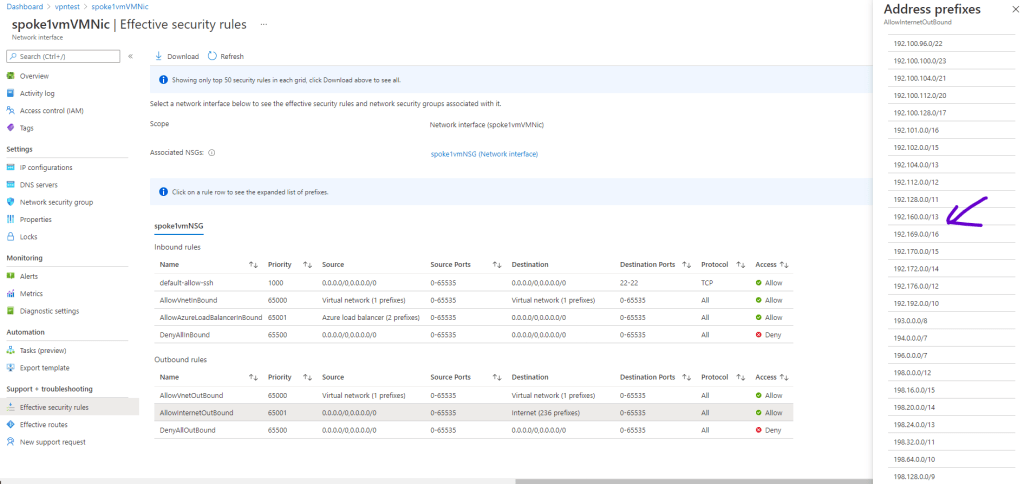Collapse the left sidebar menu chevron
This screenshot has width=1024, height=484.
[x=130, y=56]
